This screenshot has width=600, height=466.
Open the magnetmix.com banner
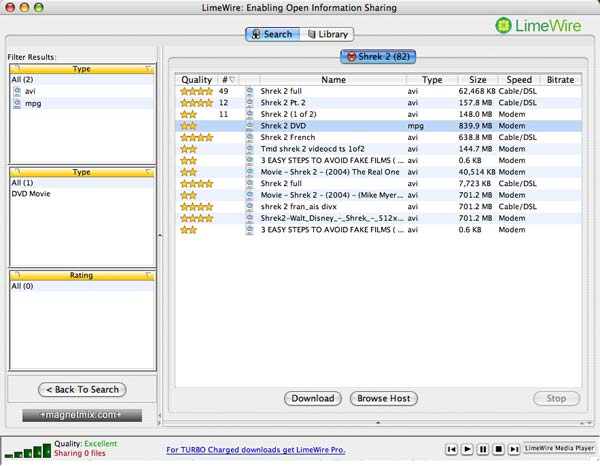(82, 415)
